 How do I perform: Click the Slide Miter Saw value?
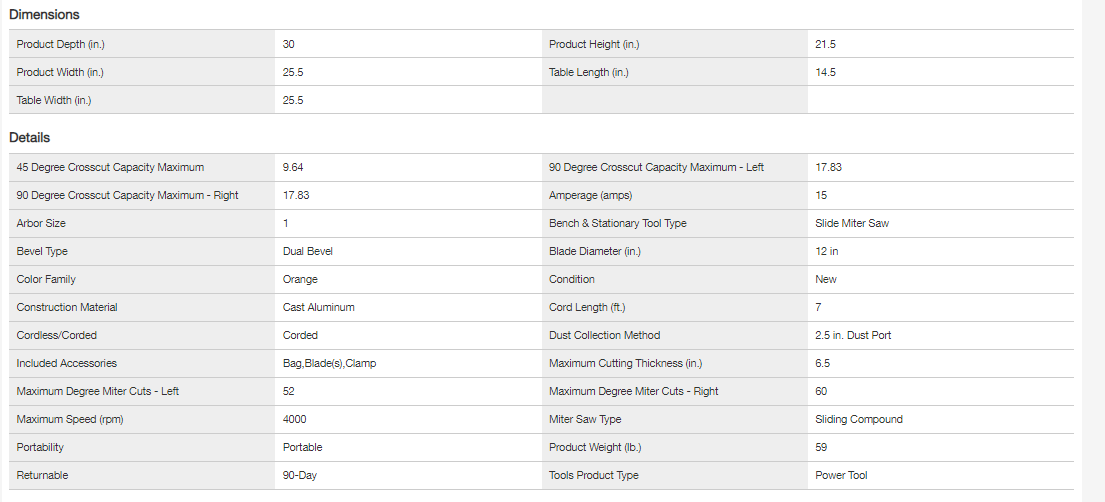click(852, 224)
